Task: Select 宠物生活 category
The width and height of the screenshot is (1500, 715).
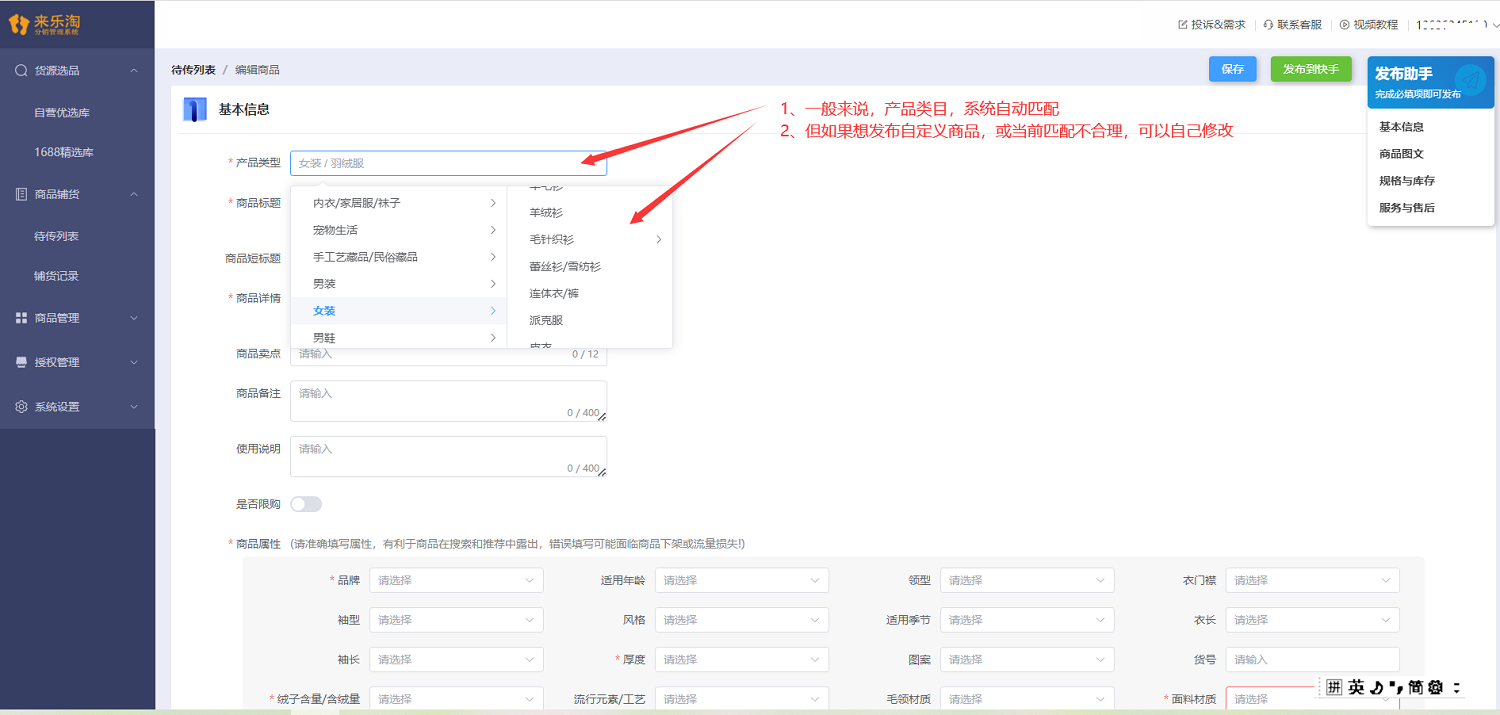Action: [x=399, y=230]
